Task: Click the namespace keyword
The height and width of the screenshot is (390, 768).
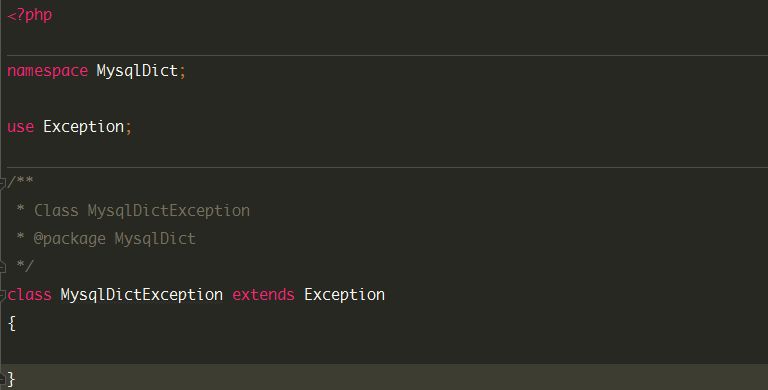Action: (48, 71)
